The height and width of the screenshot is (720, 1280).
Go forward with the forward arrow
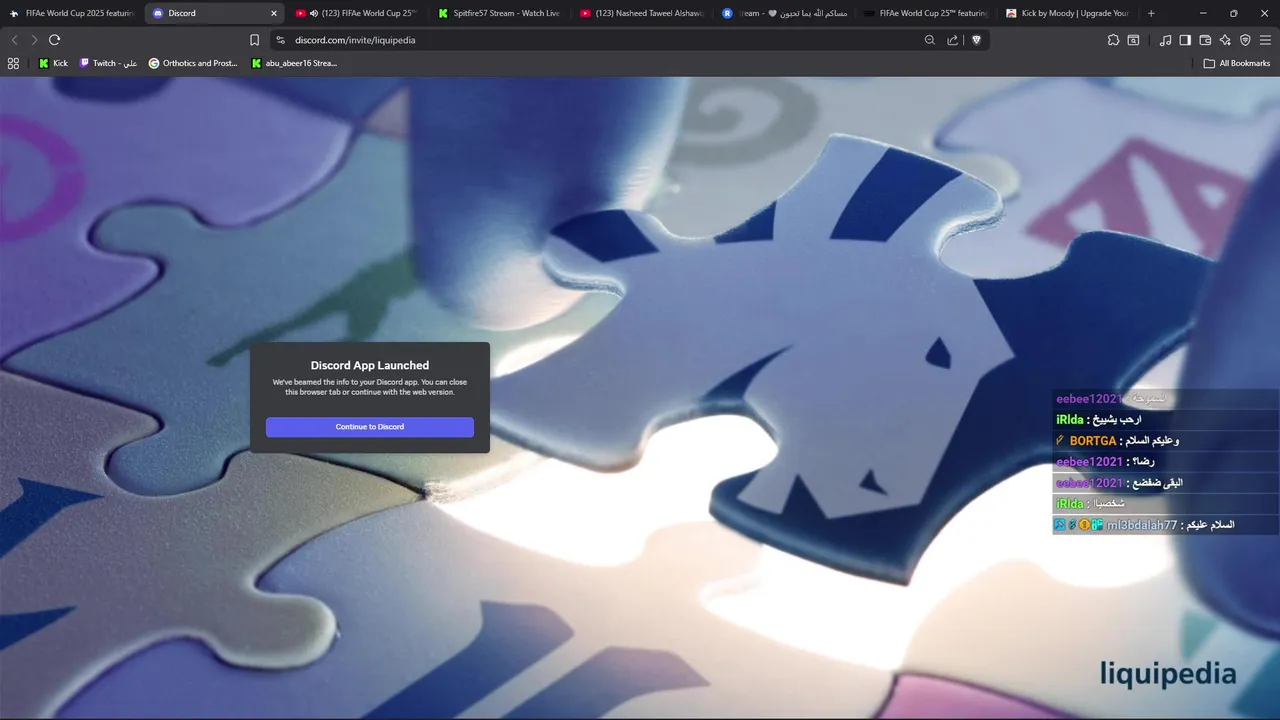tap(34, 40)
